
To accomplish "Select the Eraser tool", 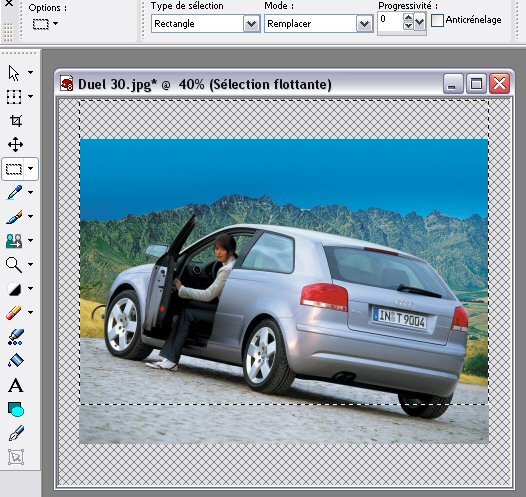I will (x=14, y=313).
